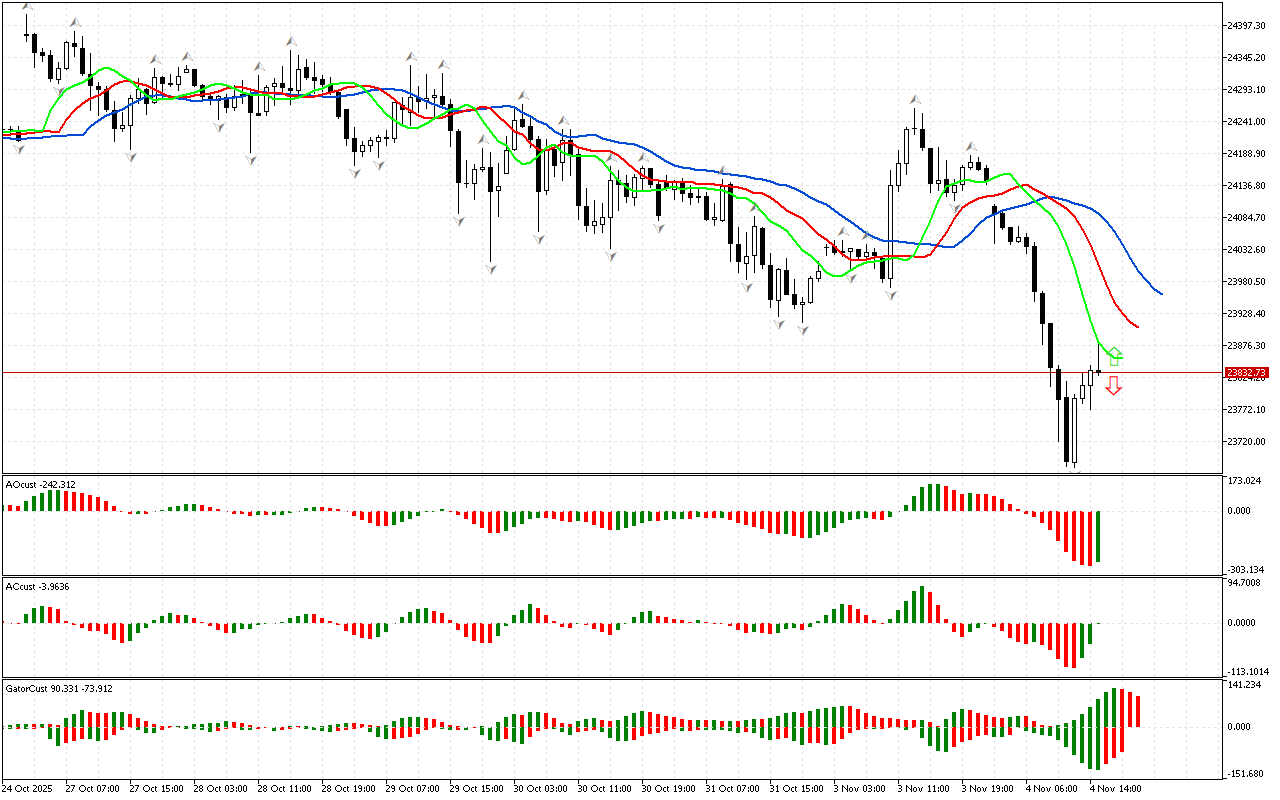
Task: Select the fractal marker above the 3 Nov 11:00 peak
Action: (914, 100)
